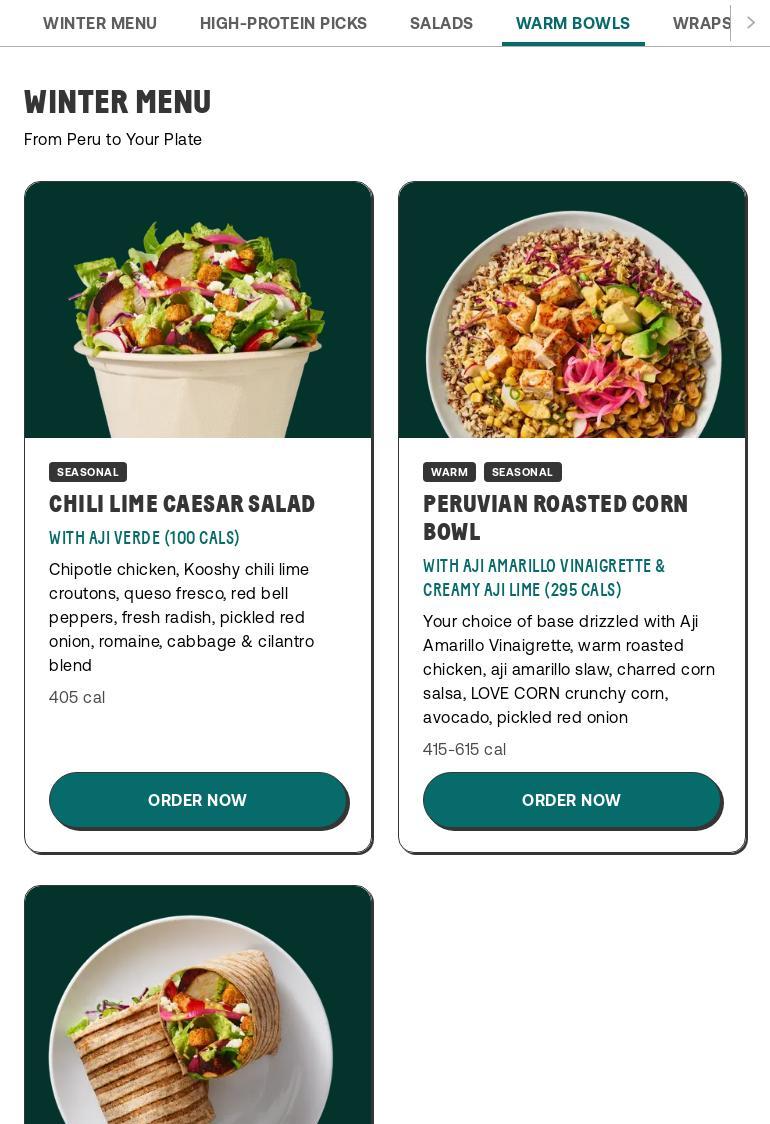
Task: Click the Peruvian Roasted Corn Bowl title
Action: coord(555,518)
